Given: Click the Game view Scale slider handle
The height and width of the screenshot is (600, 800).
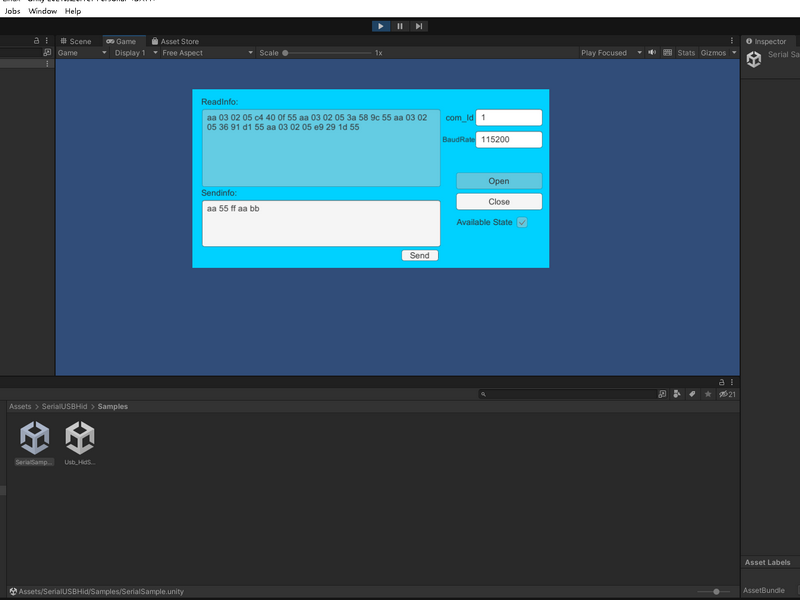Looking at the screenshot, I should tap(285, 53).
